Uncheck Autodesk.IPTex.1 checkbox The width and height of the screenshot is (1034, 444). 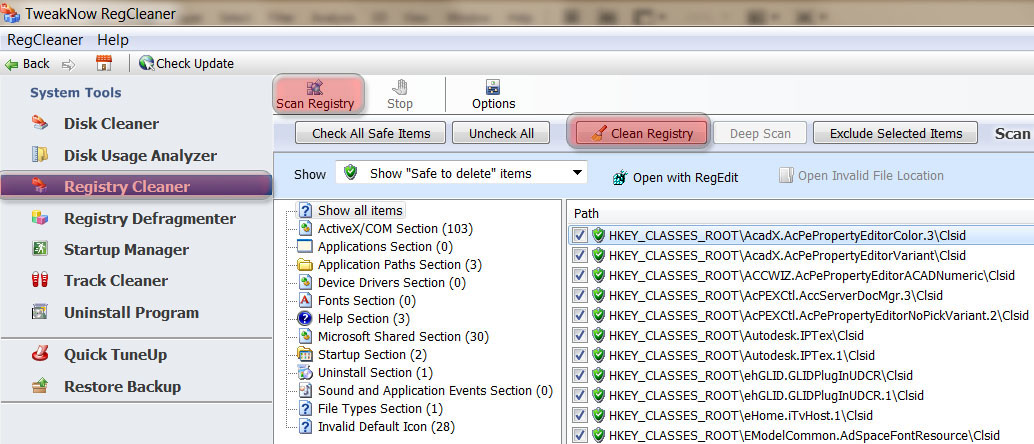pos(580,355)
